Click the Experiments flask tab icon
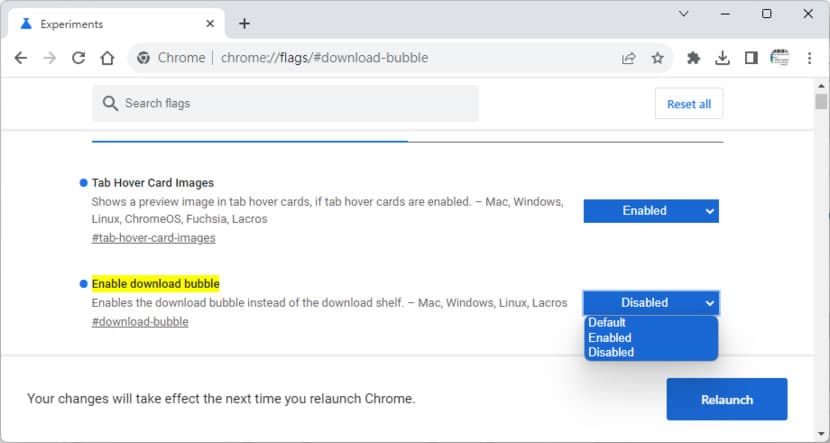830x443 pixels. coord(26,24)
